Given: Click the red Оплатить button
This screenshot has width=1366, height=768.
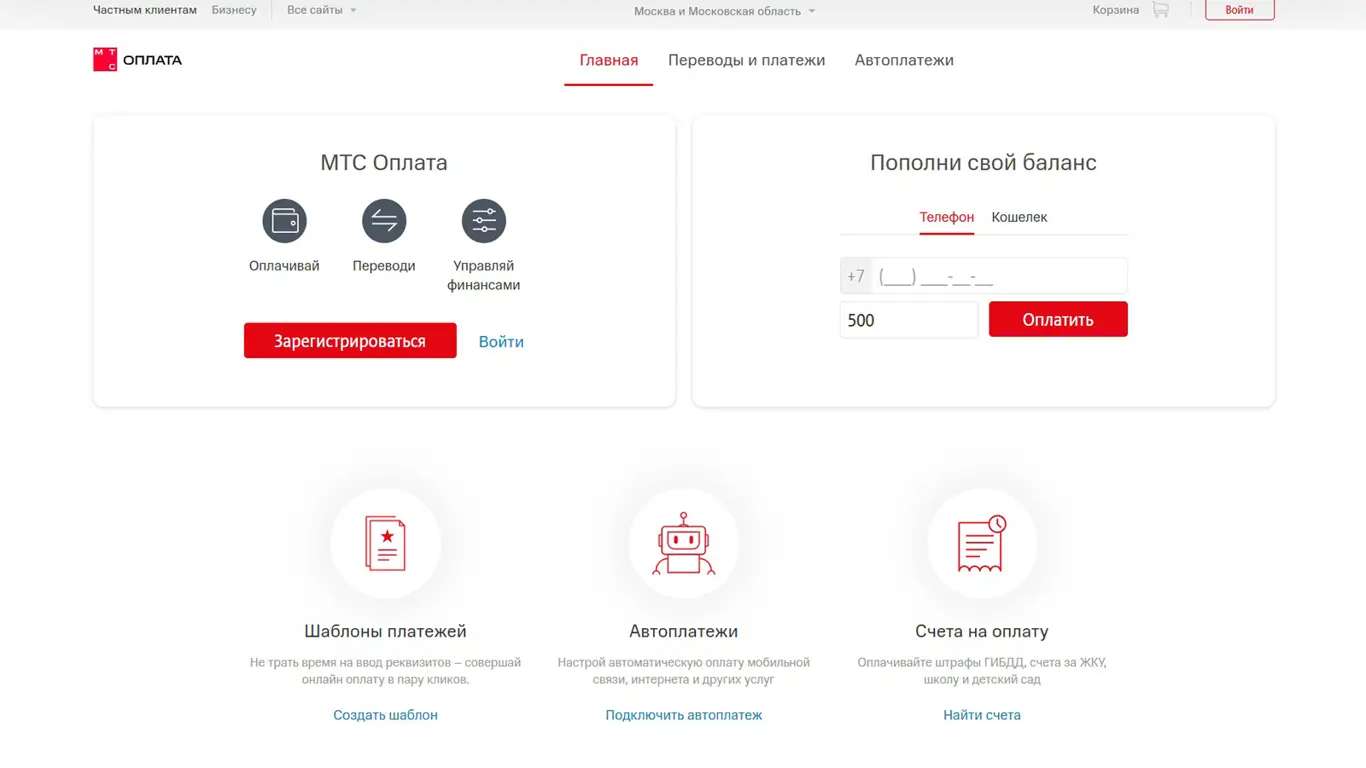Looking at the screenshot, I should 1058,320.
